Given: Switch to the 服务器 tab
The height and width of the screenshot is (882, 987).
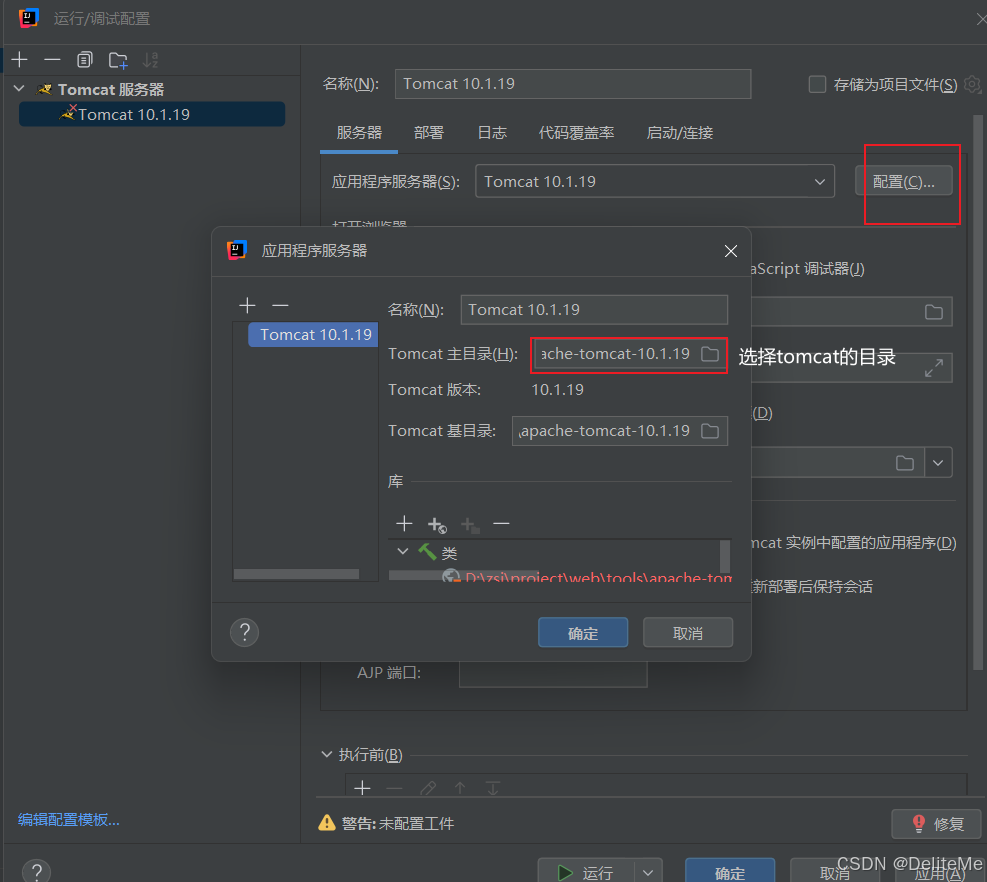Looking at the screenshot, I should pos(359,133).
